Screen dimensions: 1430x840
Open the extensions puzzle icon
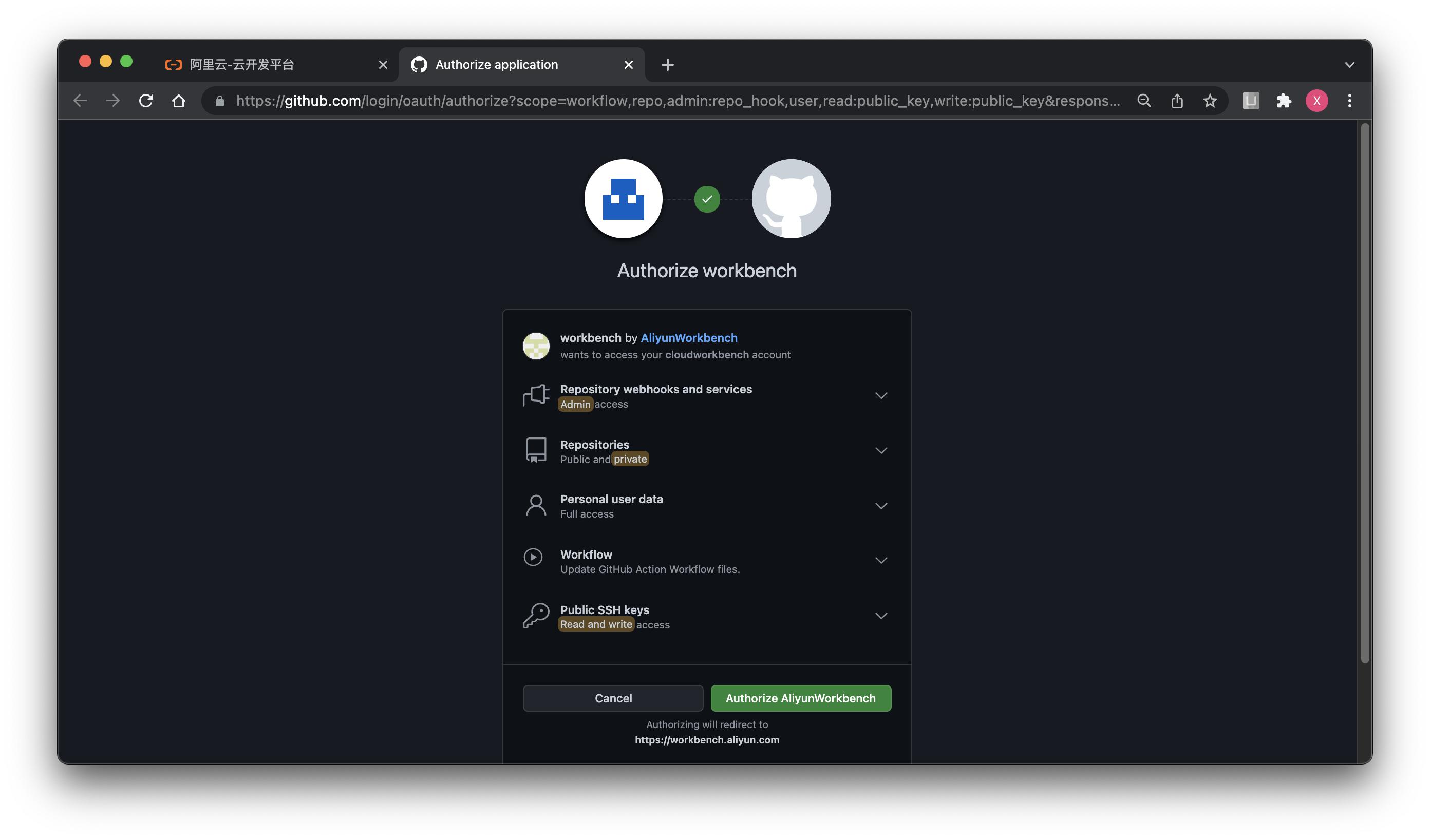coord(1284,101)
